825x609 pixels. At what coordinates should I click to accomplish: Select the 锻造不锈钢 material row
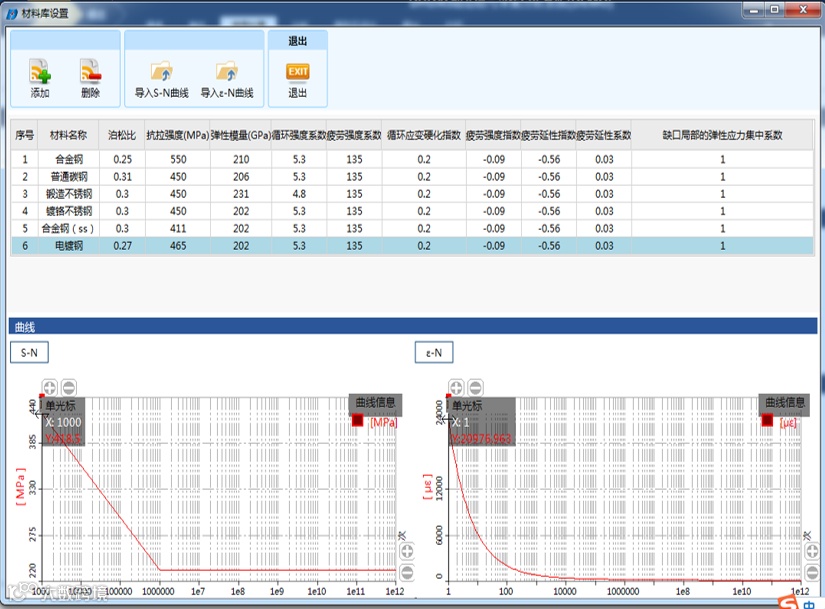(412, 194)
